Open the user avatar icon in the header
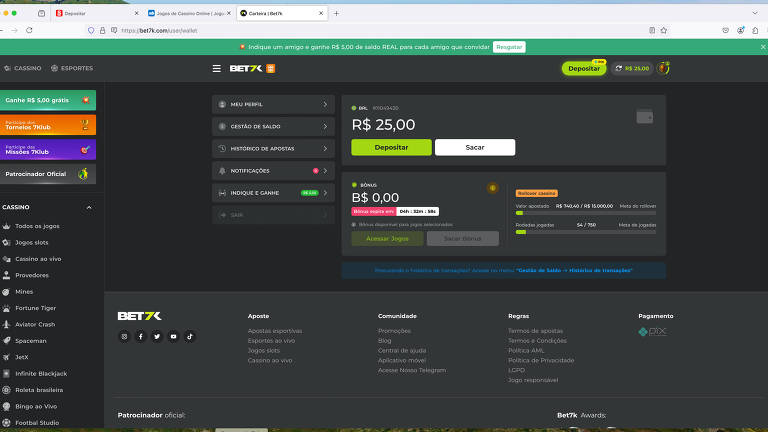The image size is (768, 432). click(x=664, y=68)
